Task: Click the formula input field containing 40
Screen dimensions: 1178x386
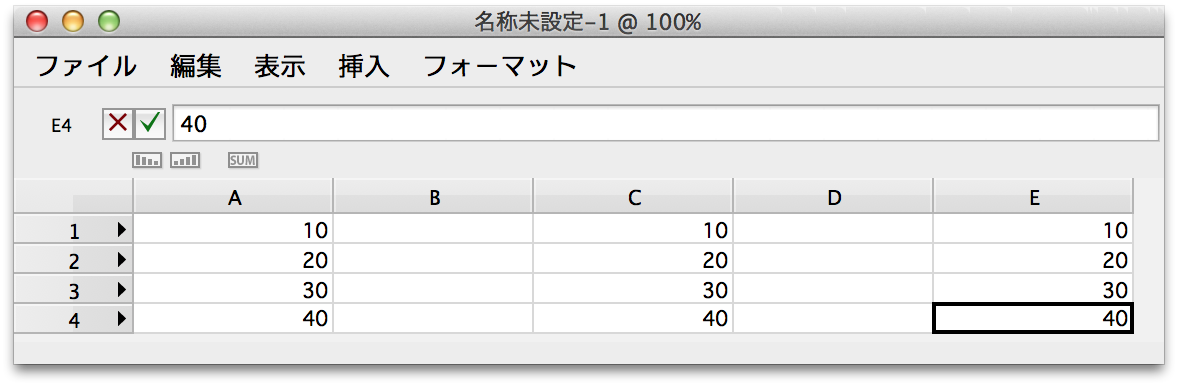Action: tap(666, 123)
